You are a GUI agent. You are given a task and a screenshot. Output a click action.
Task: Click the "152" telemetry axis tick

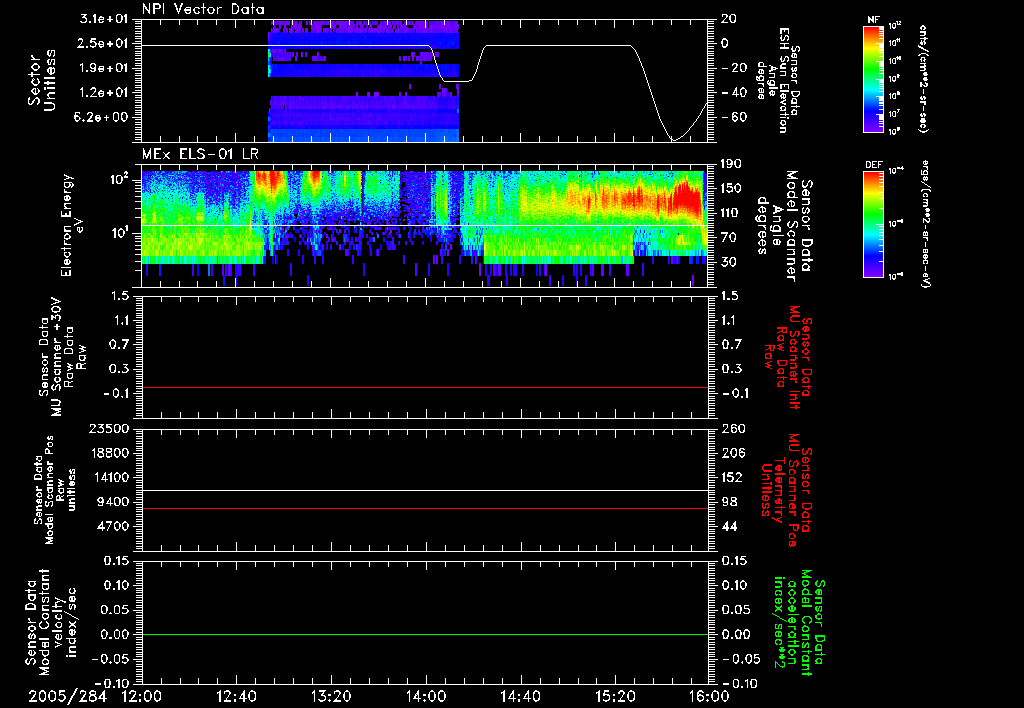733,477
